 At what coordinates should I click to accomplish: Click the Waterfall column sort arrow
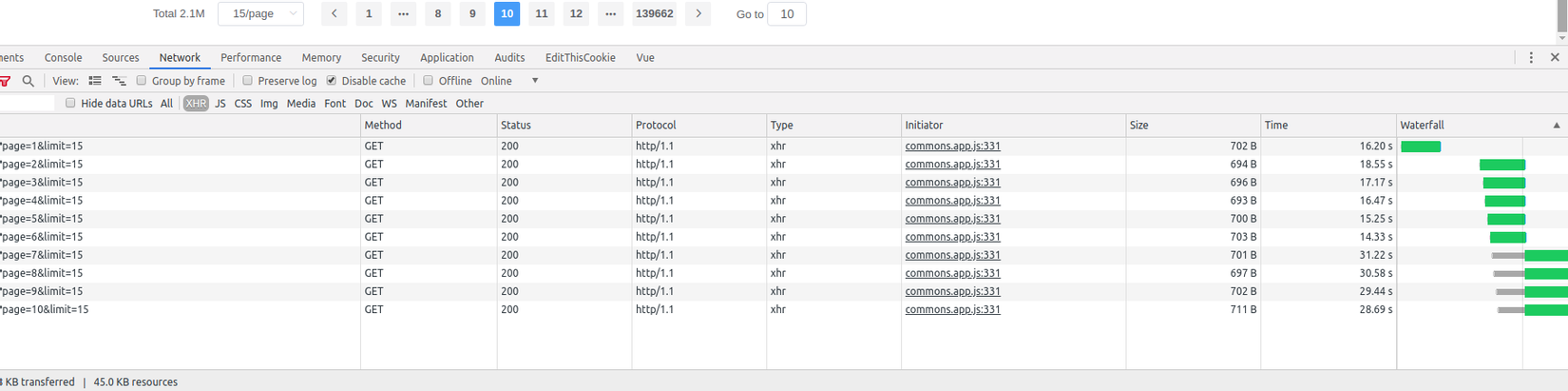pos(1557,126)
